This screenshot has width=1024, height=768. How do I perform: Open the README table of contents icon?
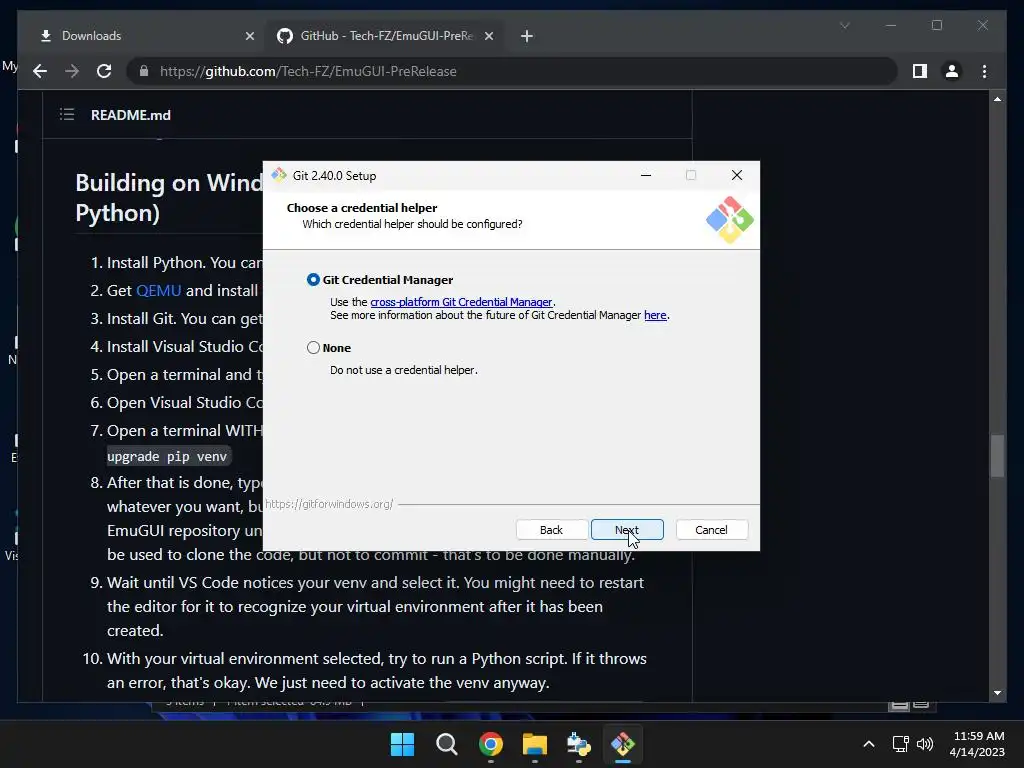tap(67, 115)
